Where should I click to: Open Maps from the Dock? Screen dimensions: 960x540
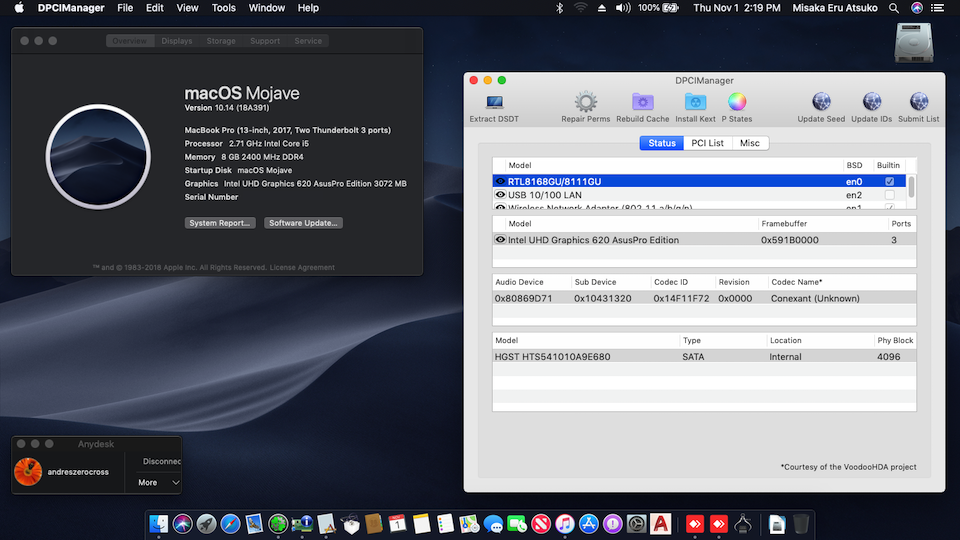[x=469, y=524]
